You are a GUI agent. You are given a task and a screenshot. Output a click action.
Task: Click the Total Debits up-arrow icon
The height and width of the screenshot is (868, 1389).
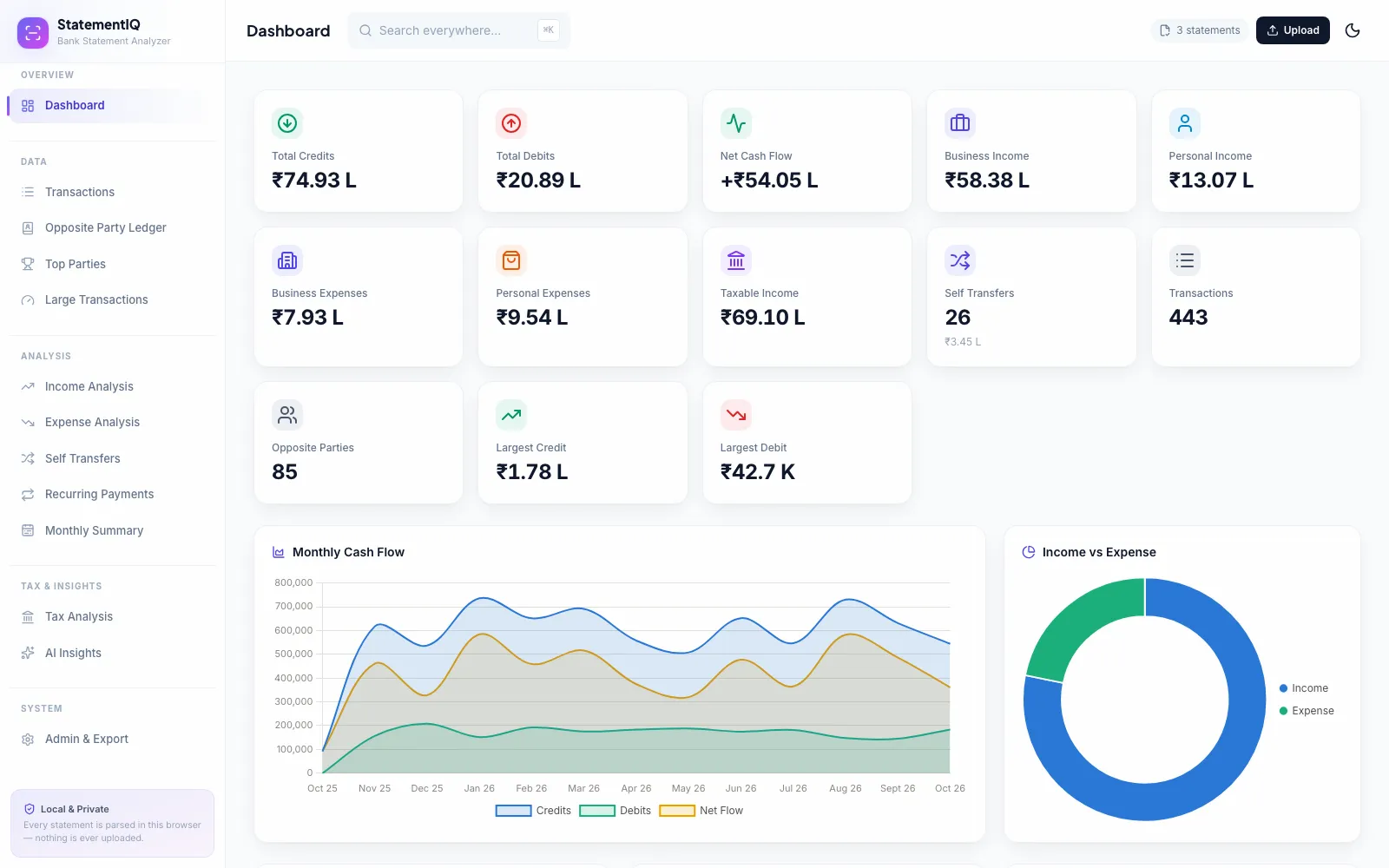point(511,123)
